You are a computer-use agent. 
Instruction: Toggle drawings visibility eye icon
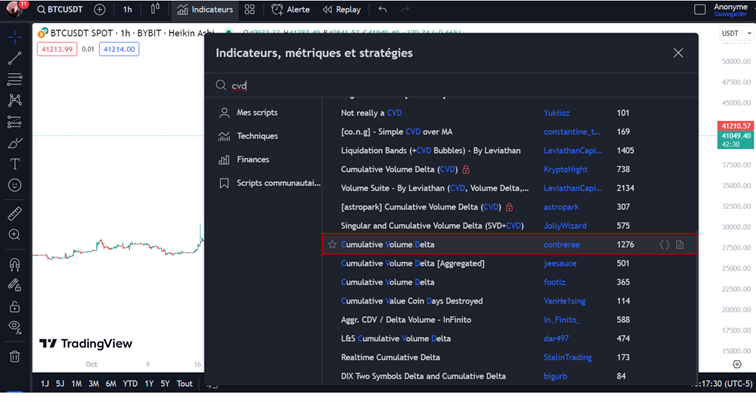click(15, 327)
